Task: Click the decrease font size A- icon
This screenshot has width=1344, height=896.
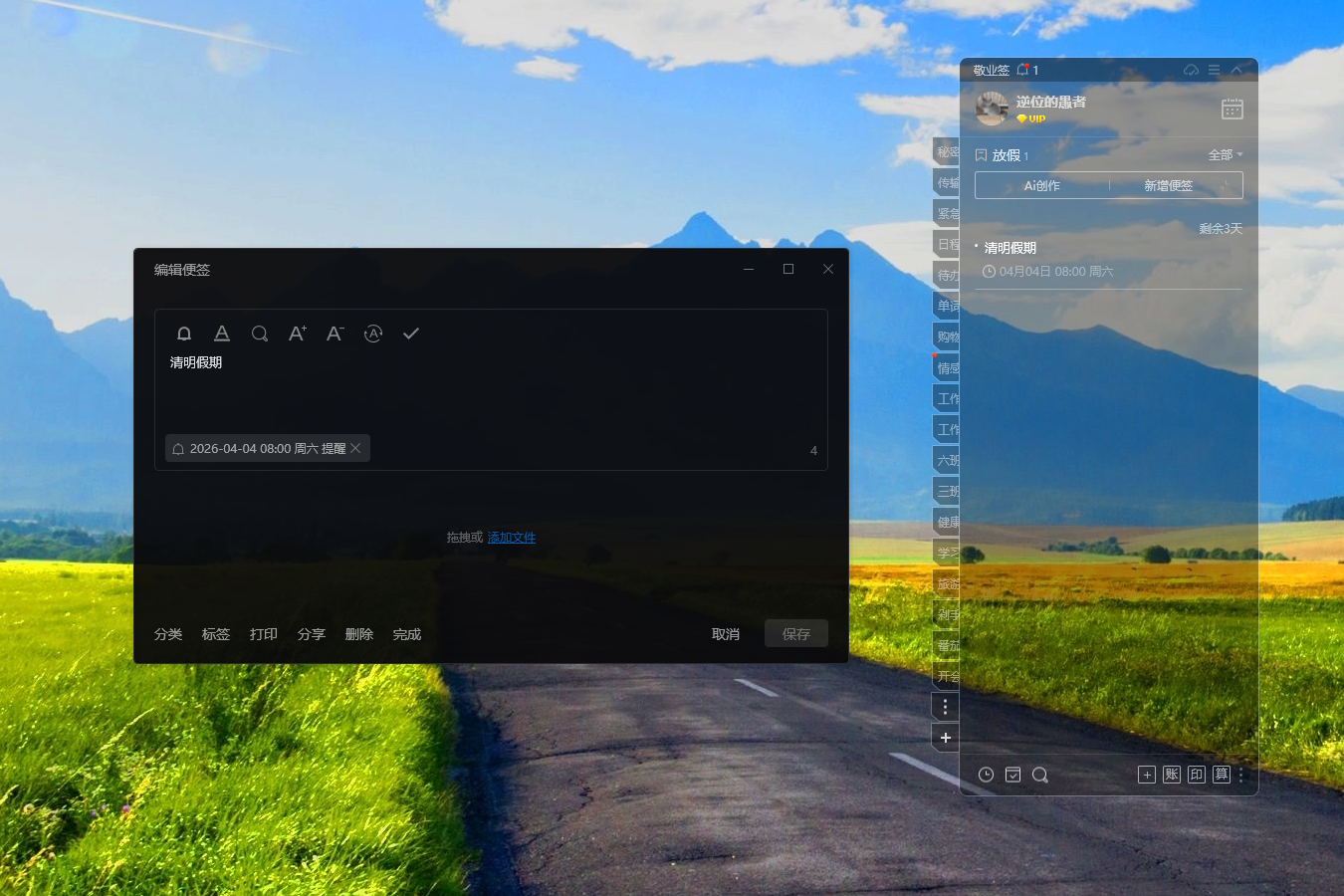Action: click(x=335, y=334)
